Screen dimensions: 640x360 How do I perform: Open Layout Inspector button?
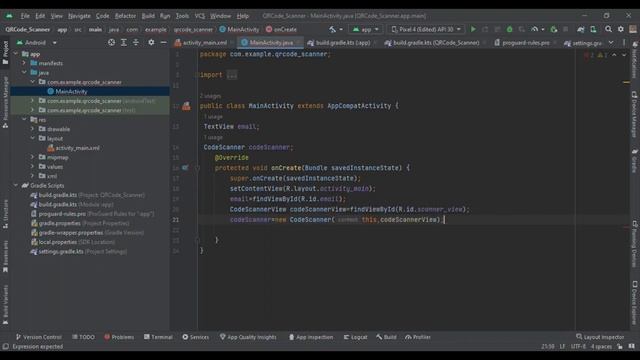point(600,337)
